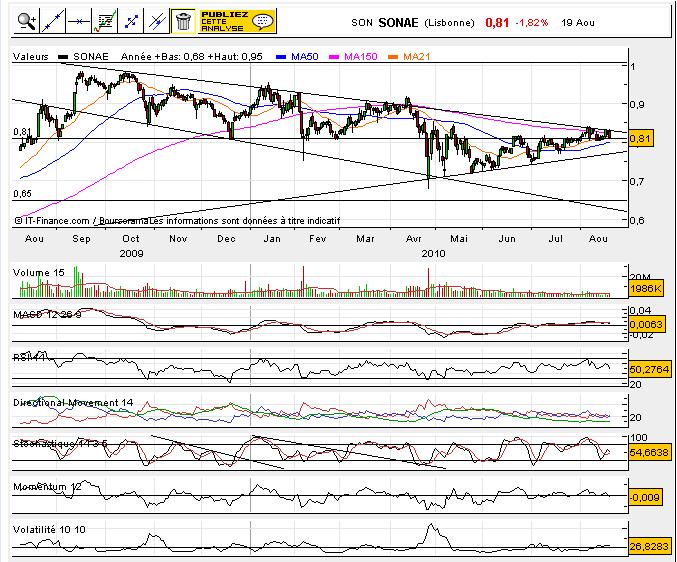Click the (Lisbonne) market label
The width and height of the screenshot is (677, 562).
449,23
